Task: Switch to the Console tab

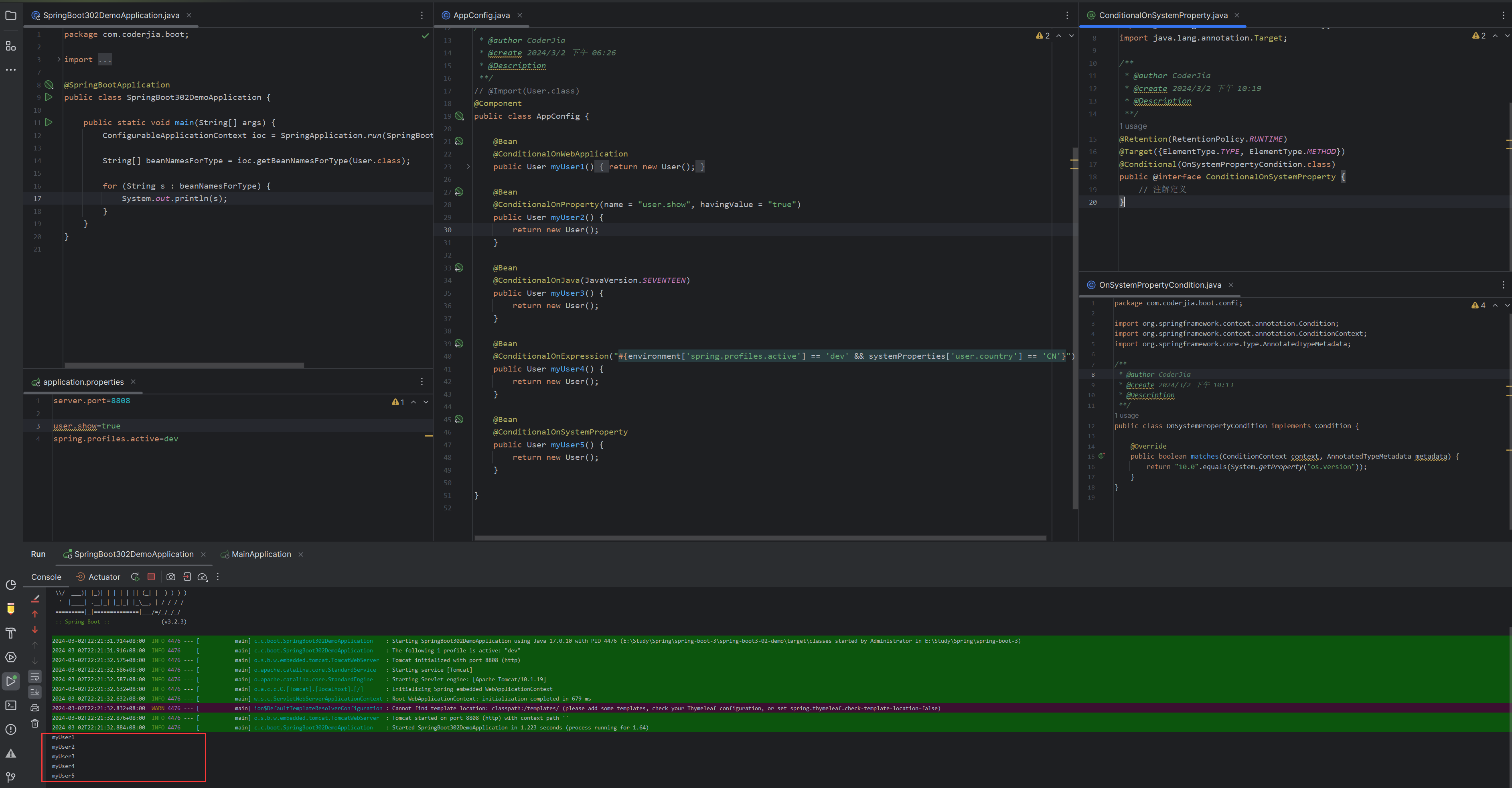Action: tap(47, 577)
